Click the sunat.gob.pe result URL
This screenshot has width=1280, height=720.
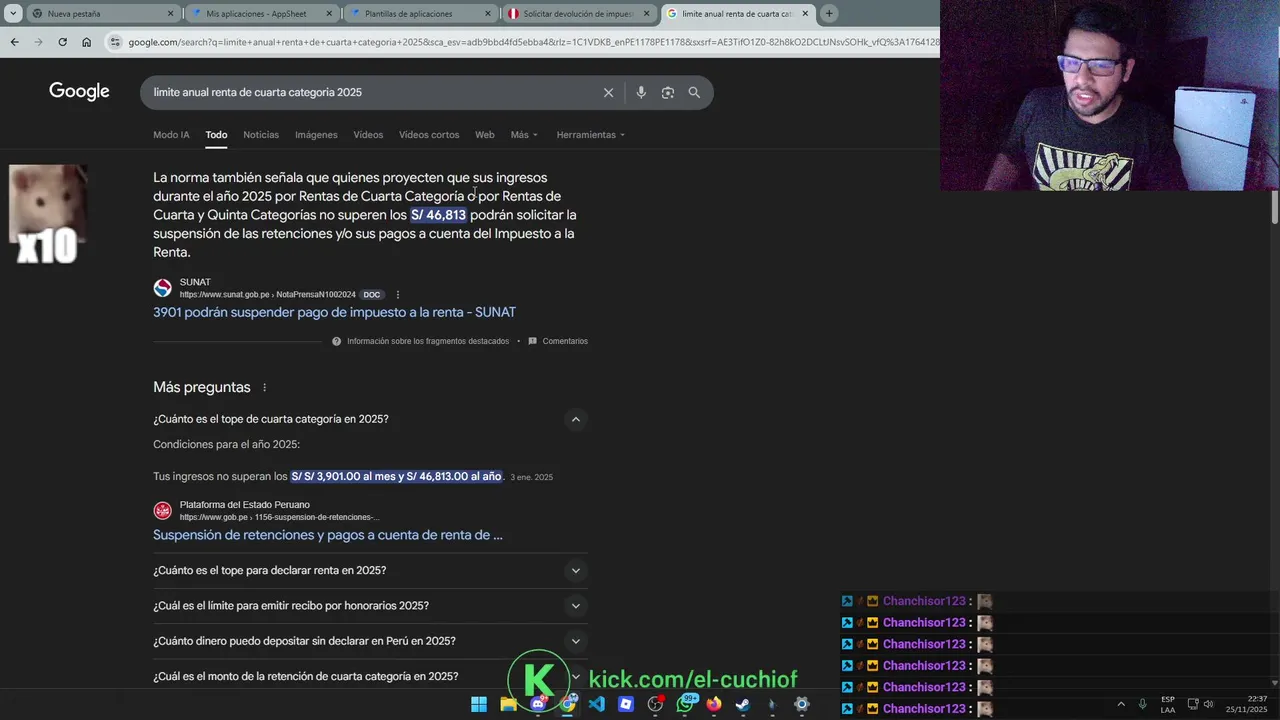click(x=267, y=295)
